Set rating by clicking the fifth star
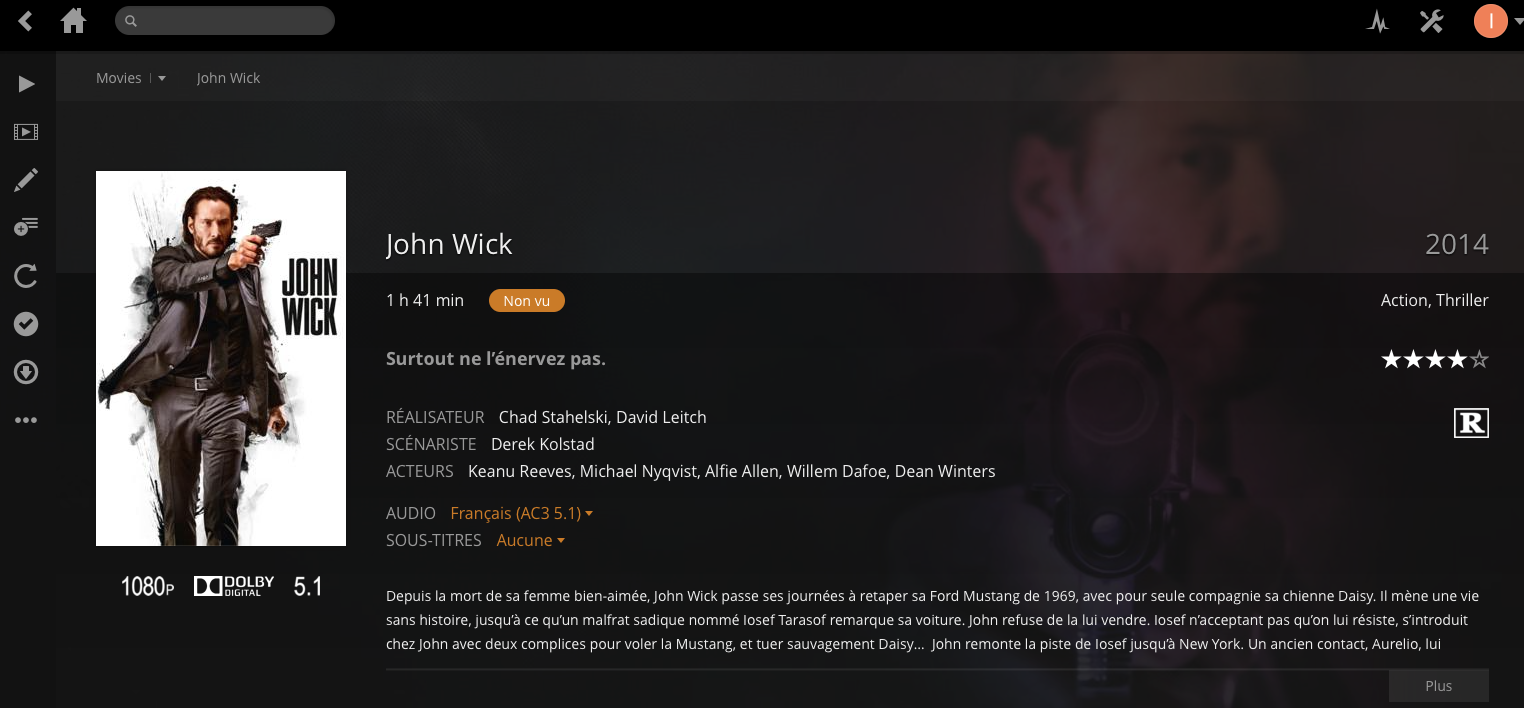This screenshot has height=708, width=1524. point(1479,359)
